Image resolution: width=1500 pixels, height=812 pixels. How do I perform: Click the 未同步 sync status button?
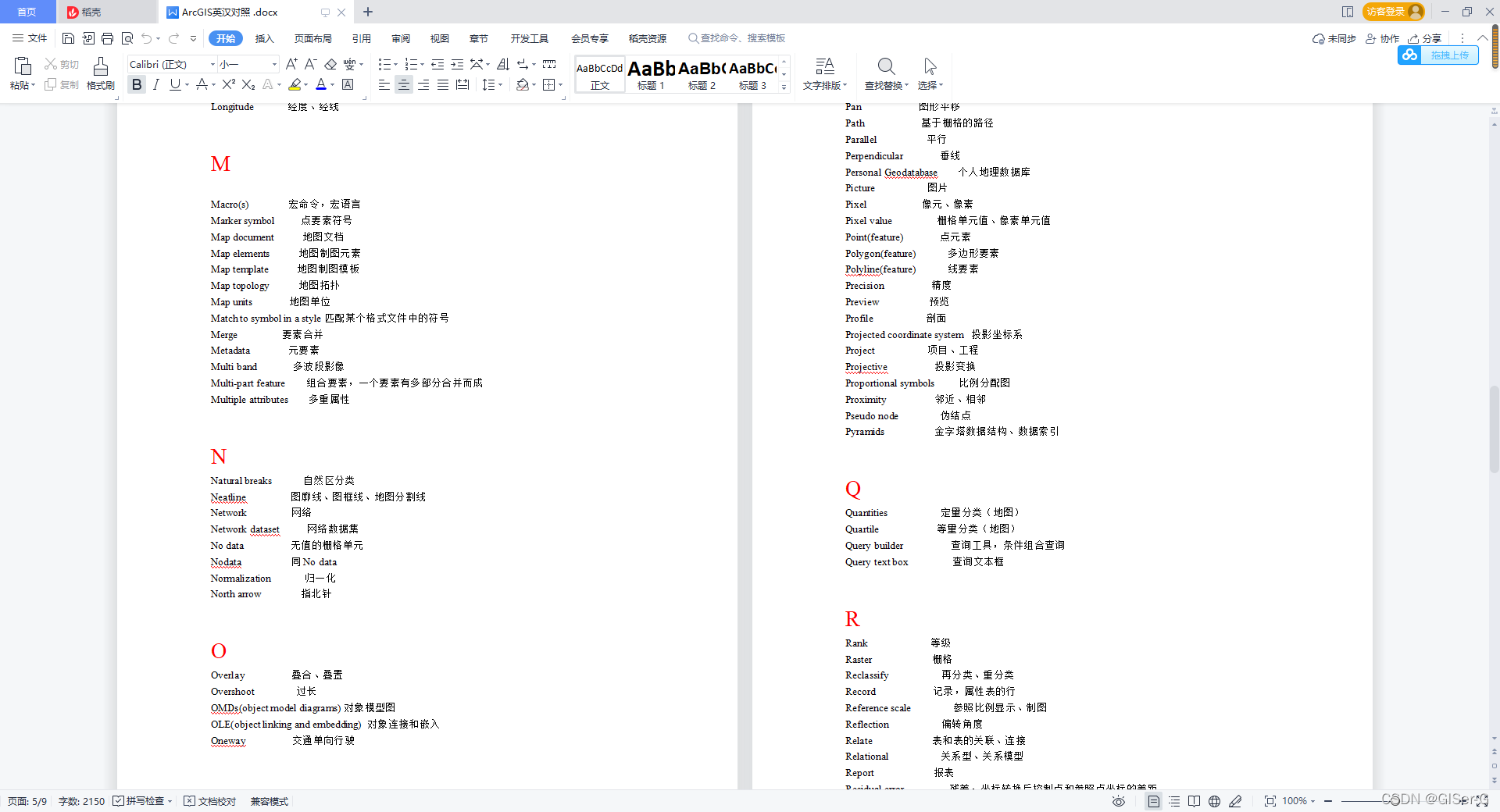pyautogui.click(x=1334, y=38)
